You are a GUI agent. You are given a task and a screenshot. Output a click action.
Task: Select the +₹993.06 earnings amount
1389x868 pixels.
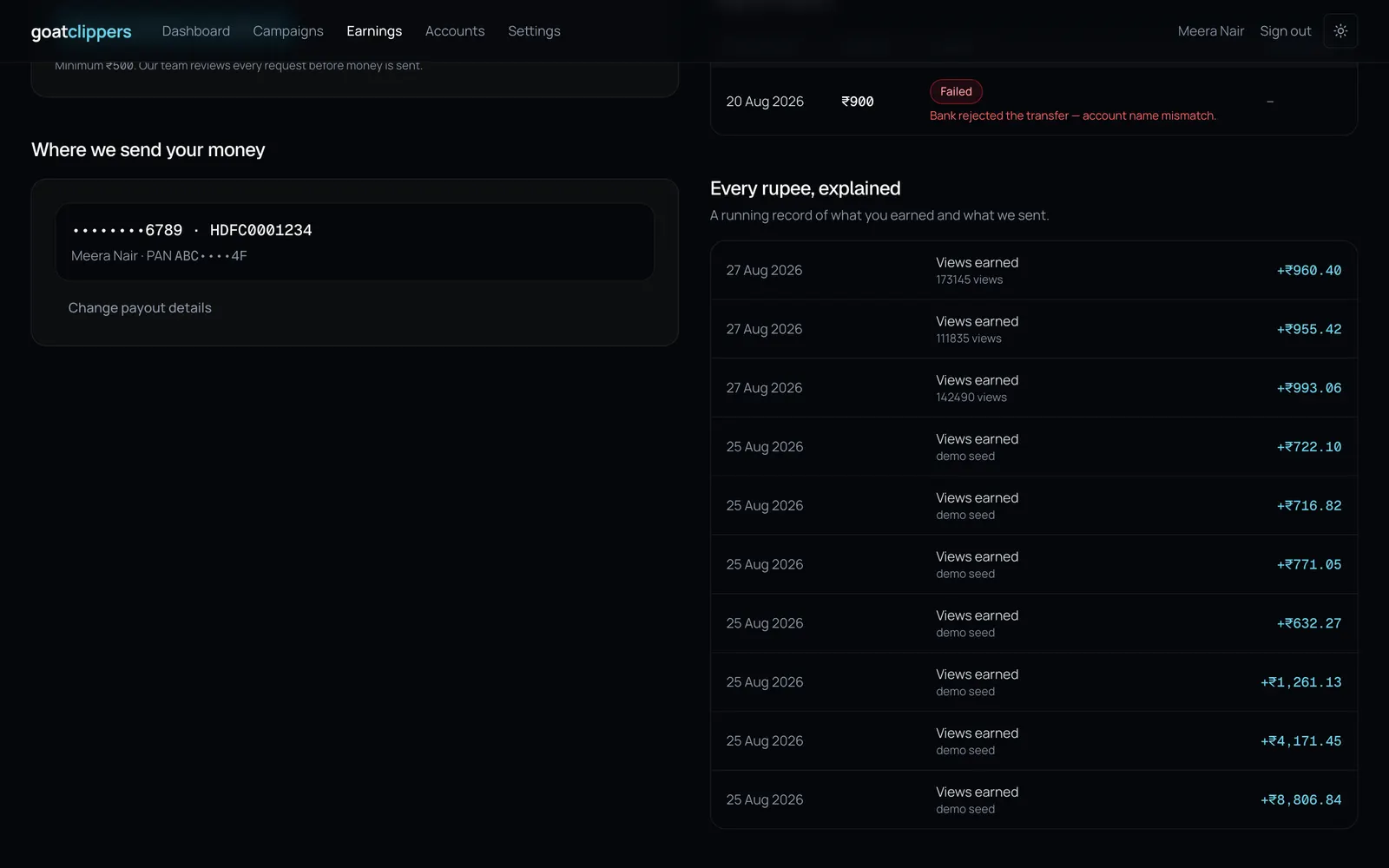[x=1309, y=388]
